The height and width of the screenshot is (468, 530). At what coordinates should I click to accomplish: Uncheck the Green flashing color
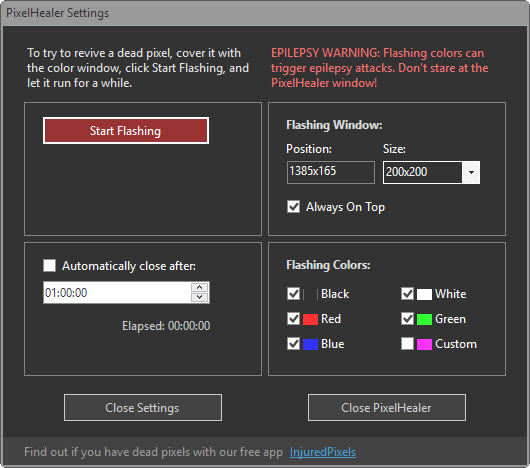[407, 319]
